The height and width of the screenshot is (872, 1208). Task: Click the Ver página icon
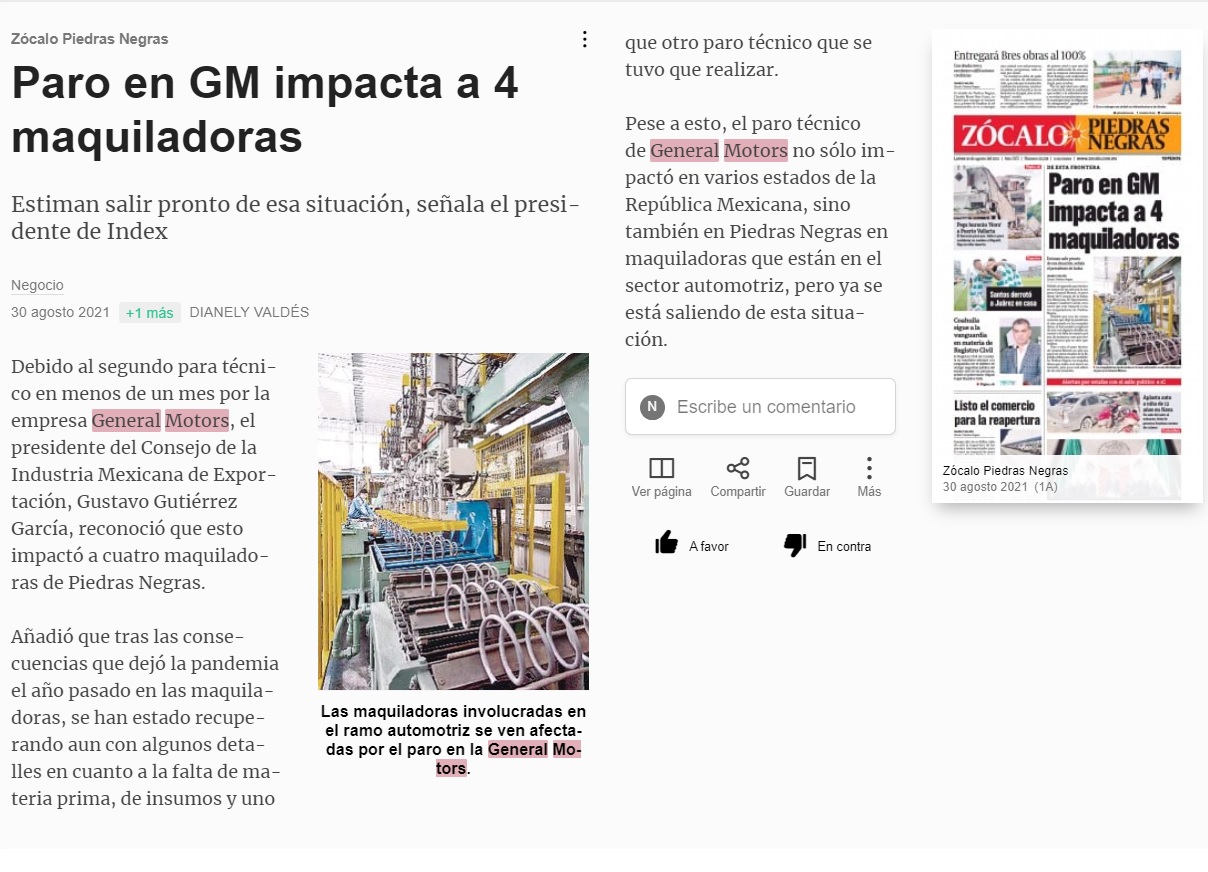pos(661,468)
